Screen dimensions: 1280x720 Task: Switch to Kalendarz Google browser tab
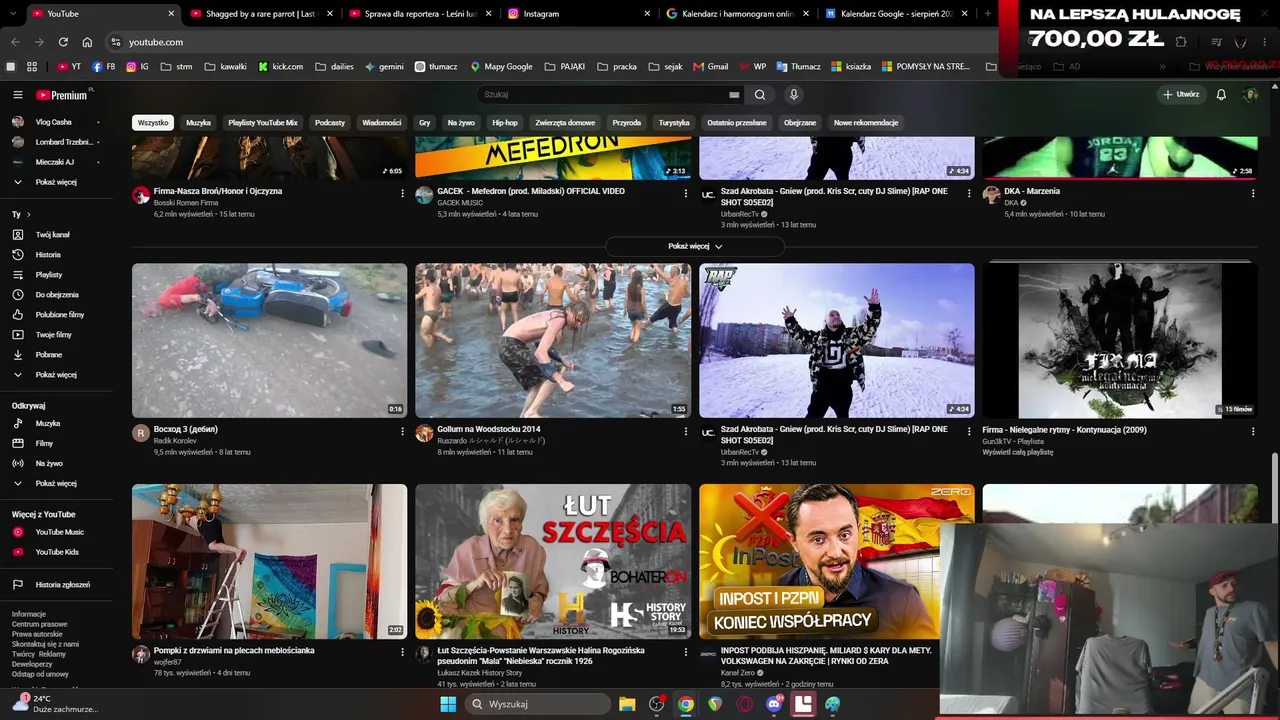point(895,14)
